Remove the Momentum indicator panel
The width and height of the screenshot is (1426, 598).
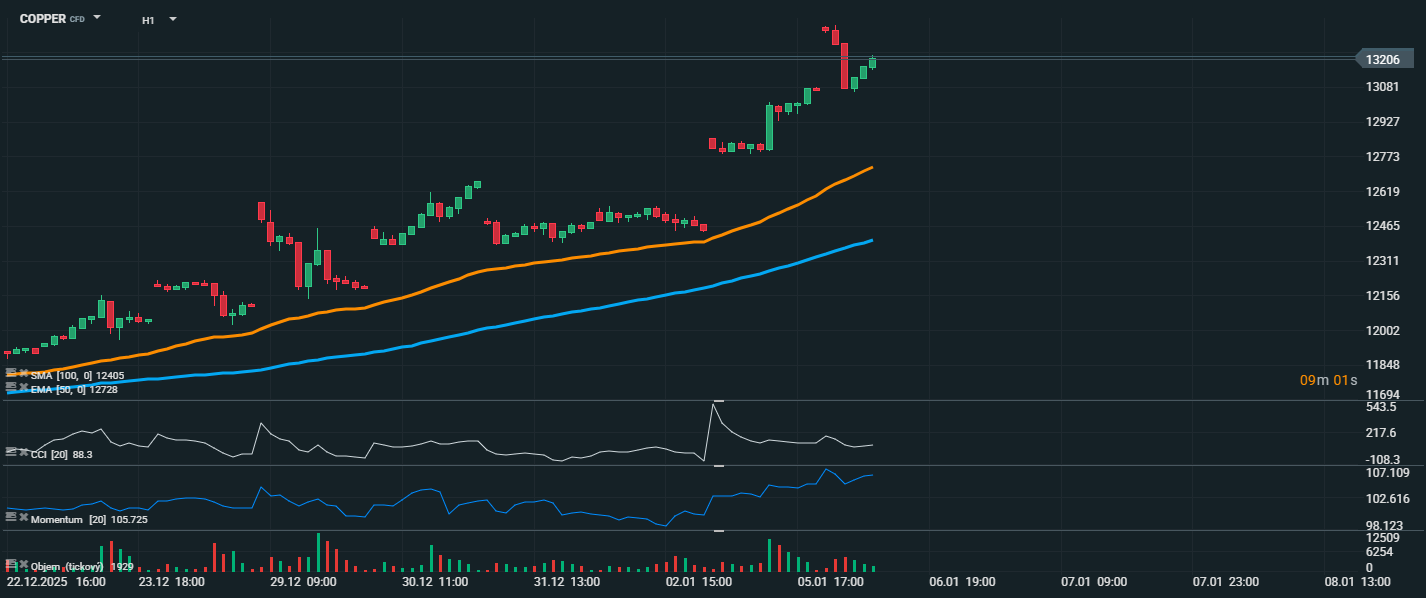click(23, 518)
